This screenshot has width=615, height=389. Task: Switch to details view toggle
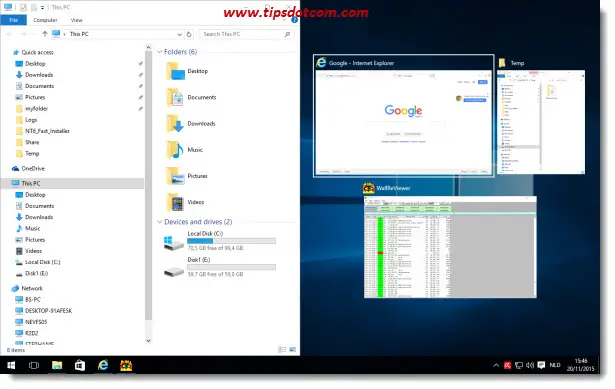pos(282,349)
